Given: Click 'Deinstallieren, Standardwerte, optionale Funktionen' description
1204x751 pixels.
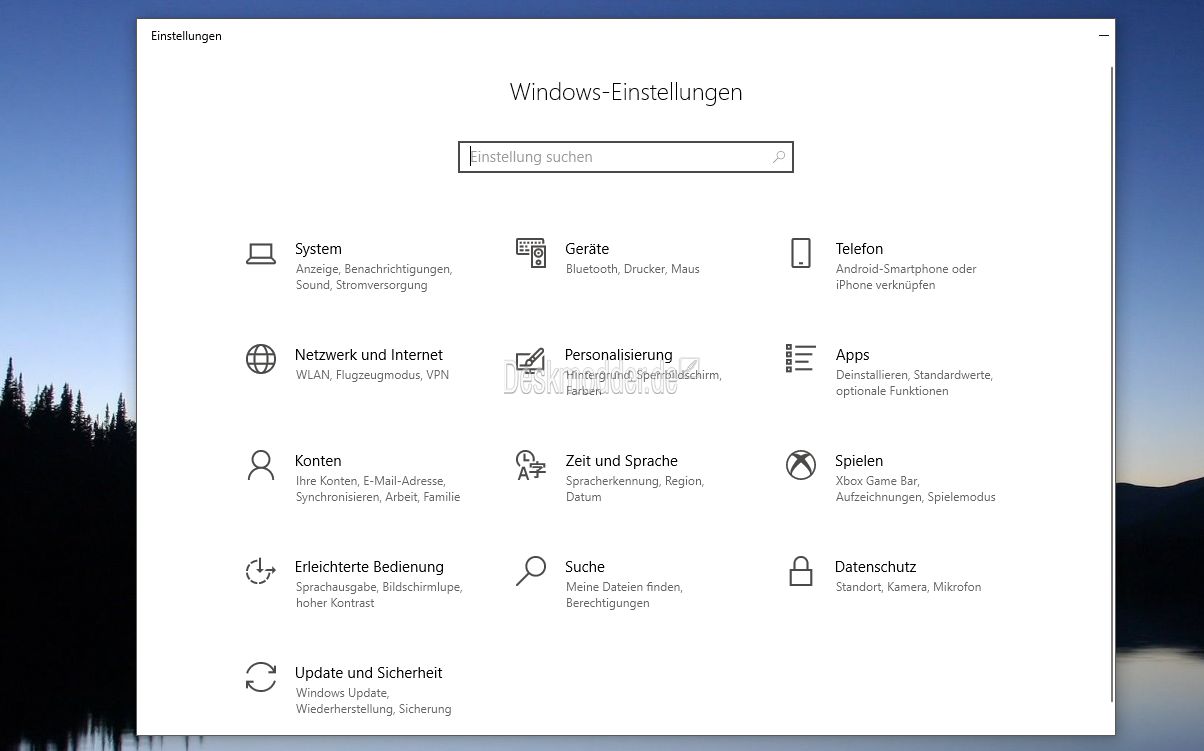Looking at the screenshot, I should tap(914, 383).
